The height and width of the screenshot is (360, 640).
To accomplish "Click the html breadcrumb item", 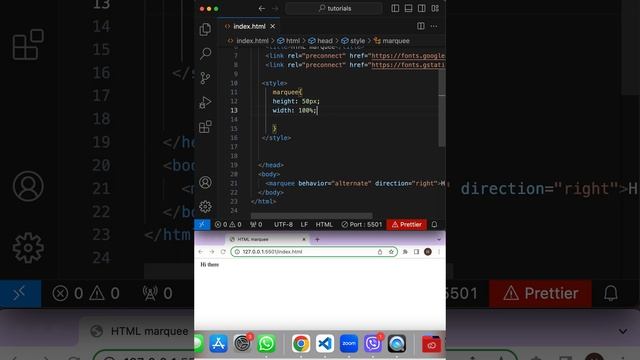I will pyautogui.click(x=289, y=41).
